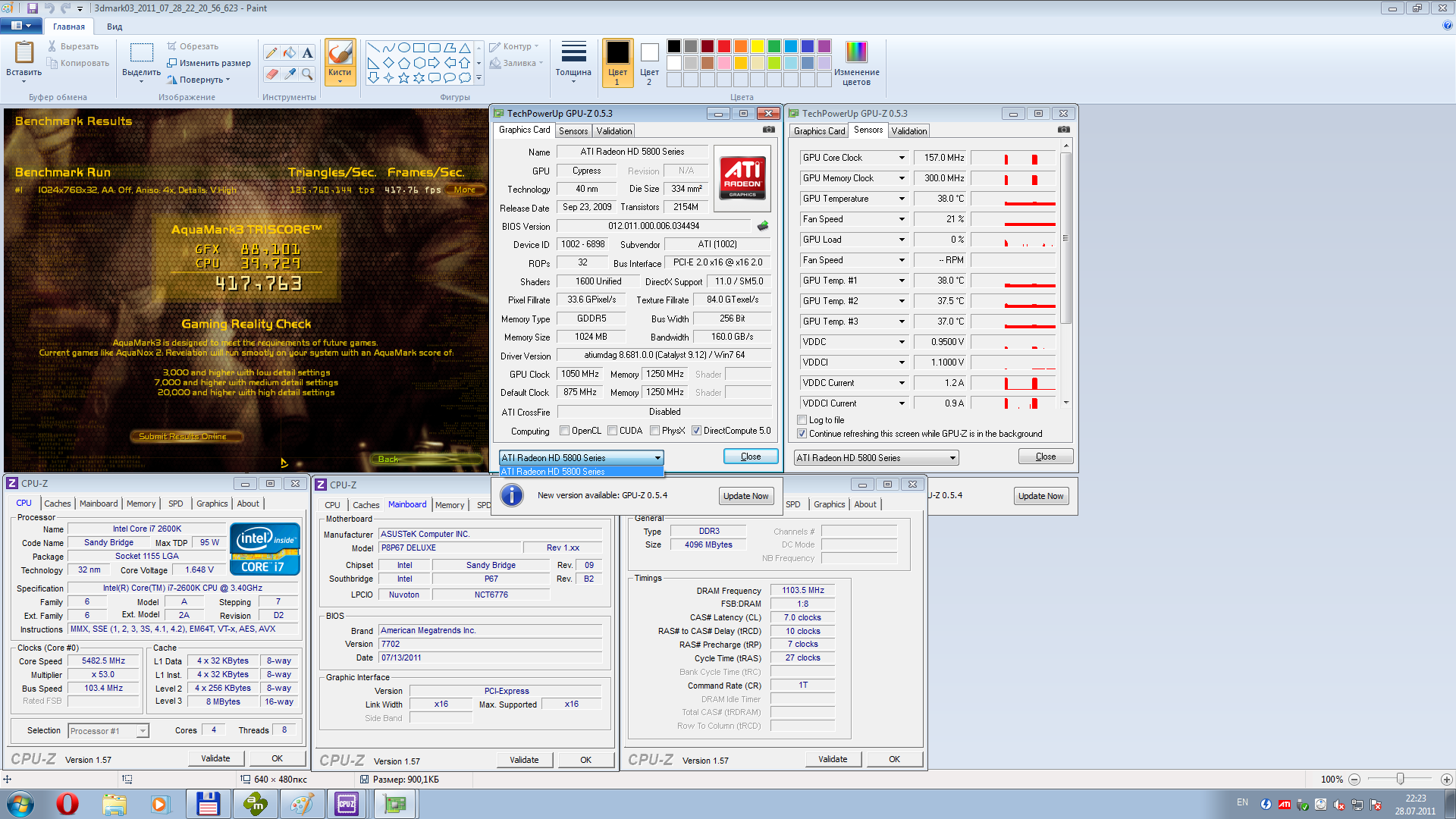Toggle Continue refreshing in background checkbox
Screen dimensions: 1456x819
(802, 434)
